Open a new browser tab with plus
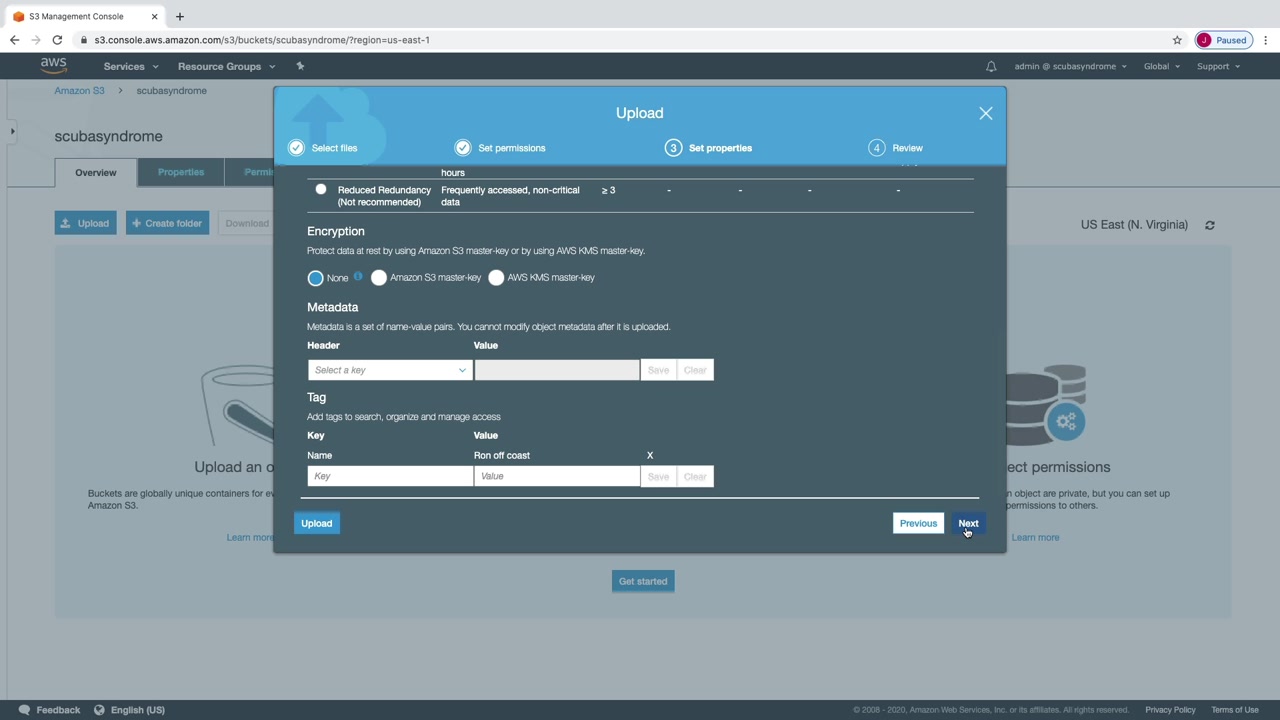1280x720 pixels. click(180, 16)
